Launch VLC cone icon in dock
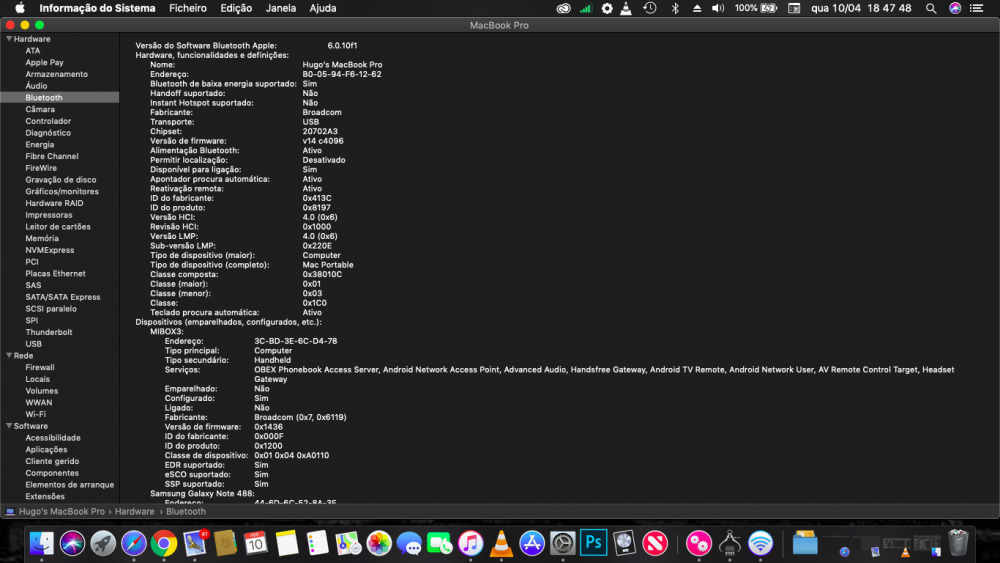This screenshot has width=1000, height=563. (501, 543)
